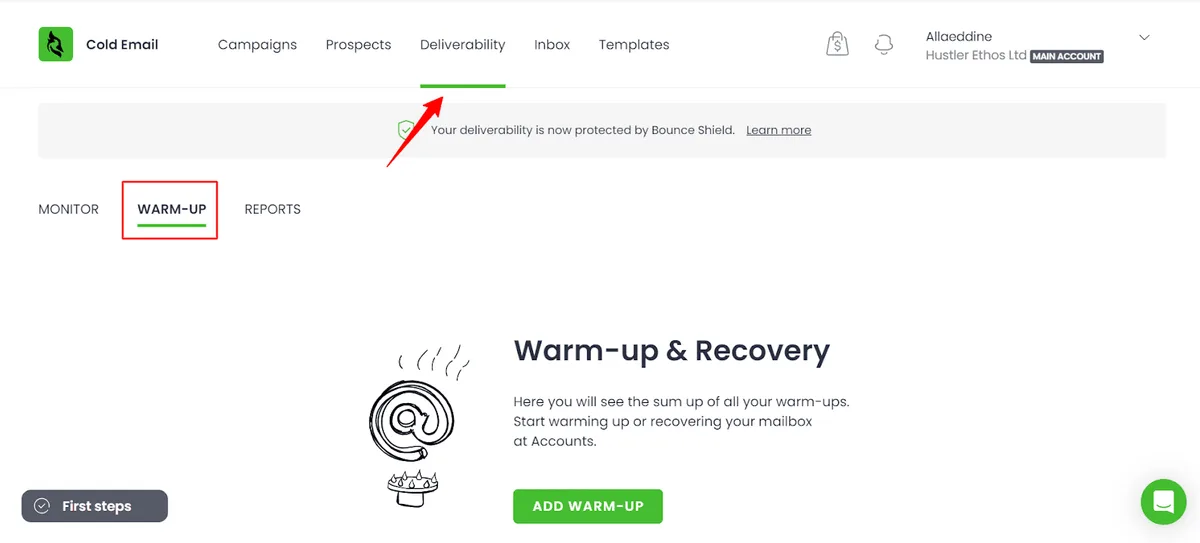This screenshot has height=543, width=1200.
Task: Open the Inbox page
Action: pyautogui.click(x=552, y=44)
